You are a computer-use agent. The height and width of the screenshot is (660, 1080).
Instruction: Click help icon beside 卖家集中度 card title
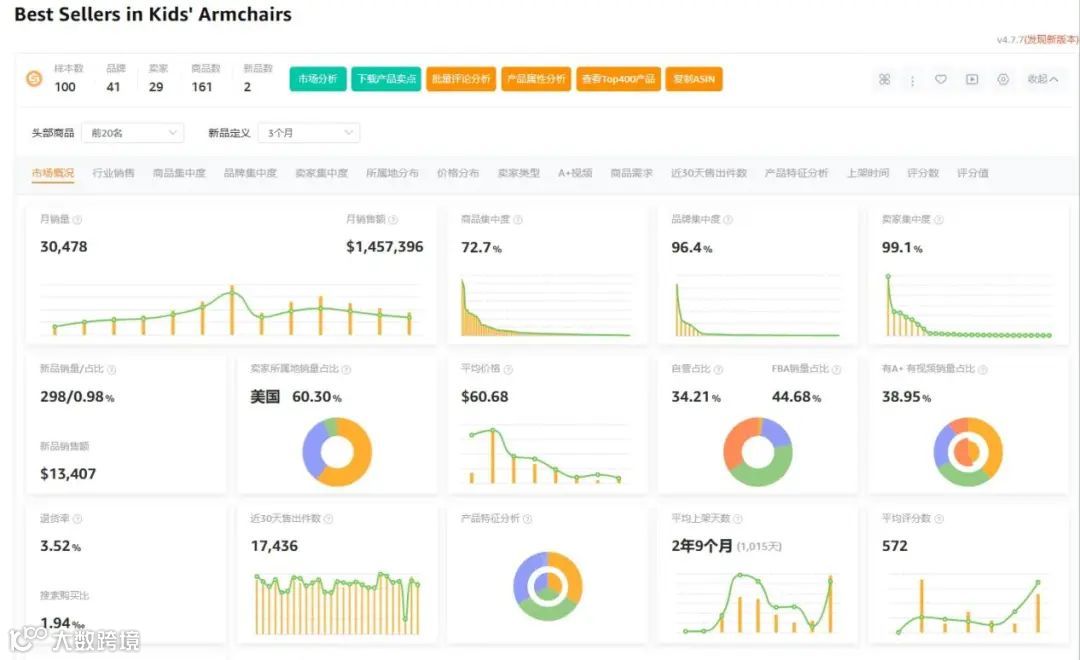(939, 220)
